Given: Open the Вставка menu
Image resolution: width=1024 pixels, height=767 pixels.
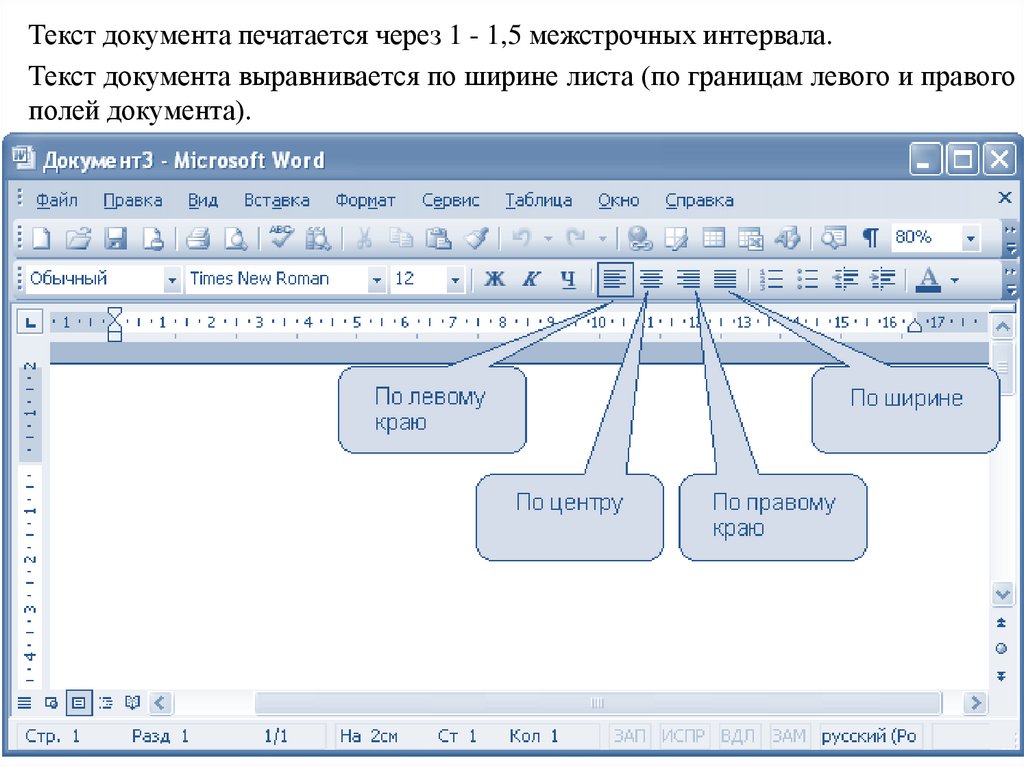Looking at the screenshot, I should click(276, 201).
